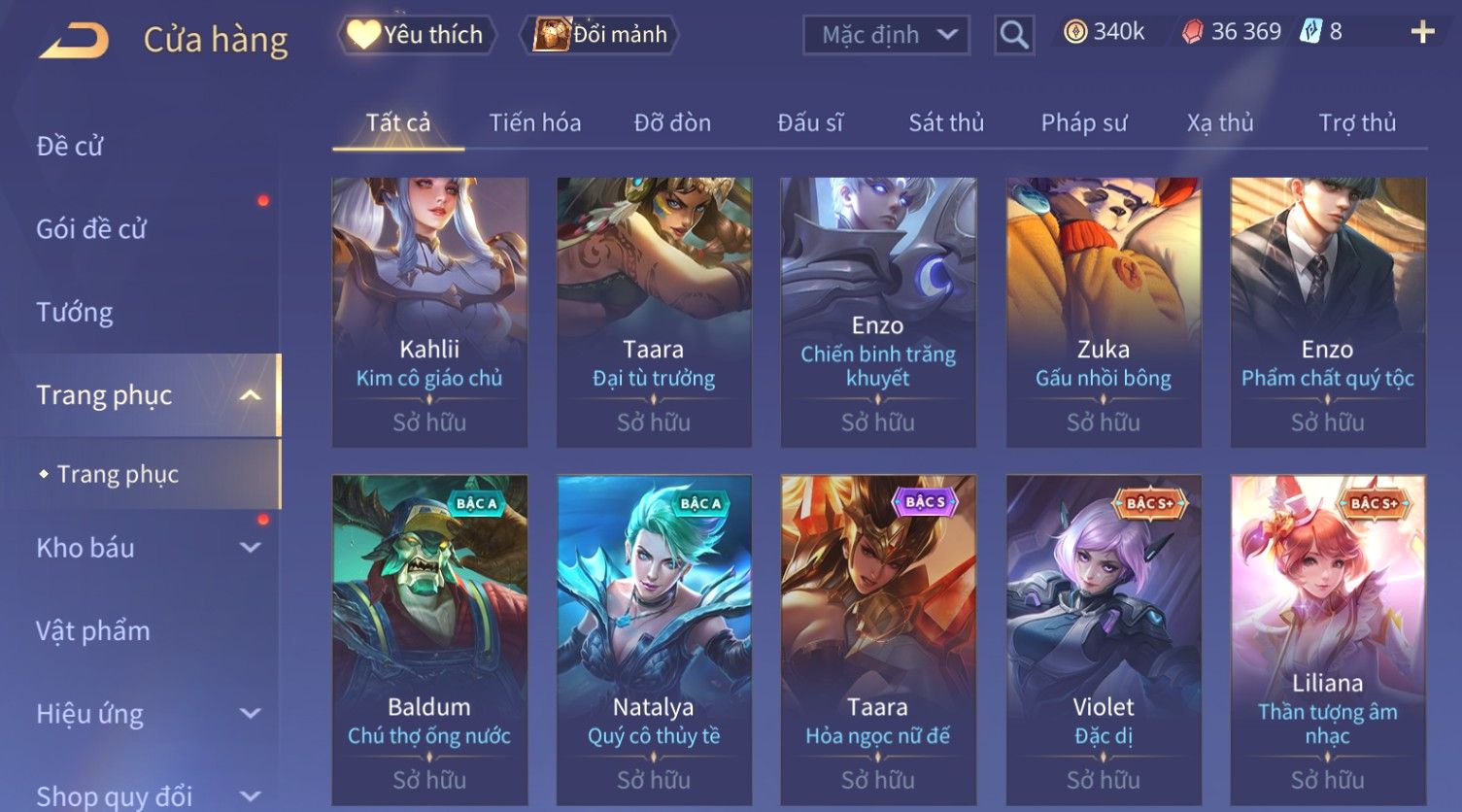Tap the plus icon to add currency
This screenshot has height=812, width=1462.
pos(1422,32)
